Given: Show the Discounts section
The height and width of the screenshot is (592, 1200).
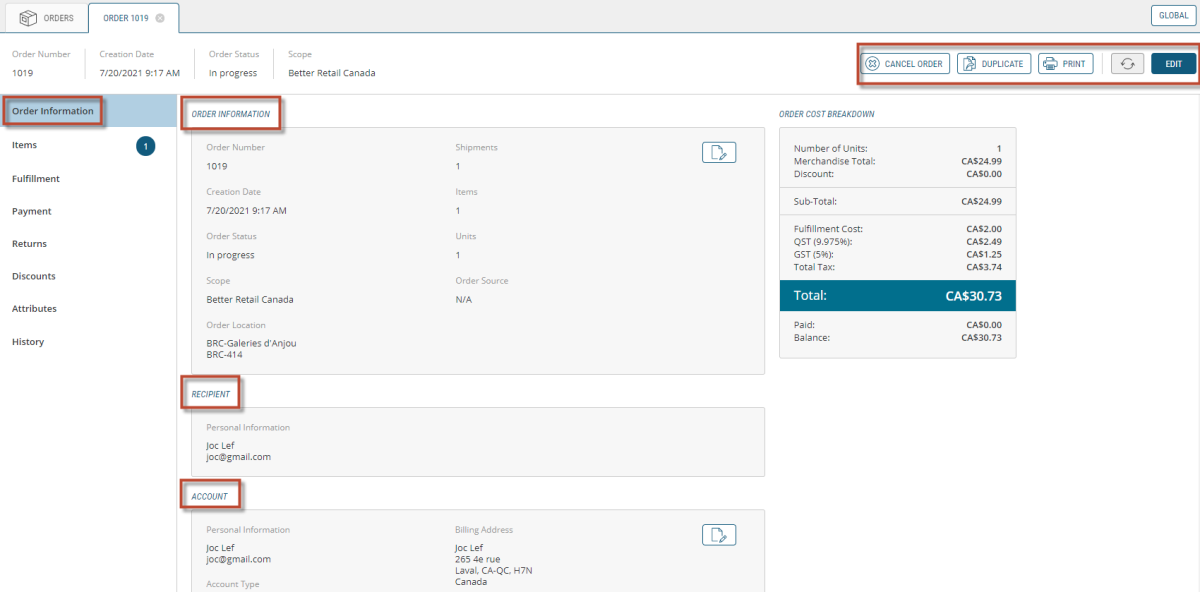Looking at the screenshot, I should (x=34, y=277).
